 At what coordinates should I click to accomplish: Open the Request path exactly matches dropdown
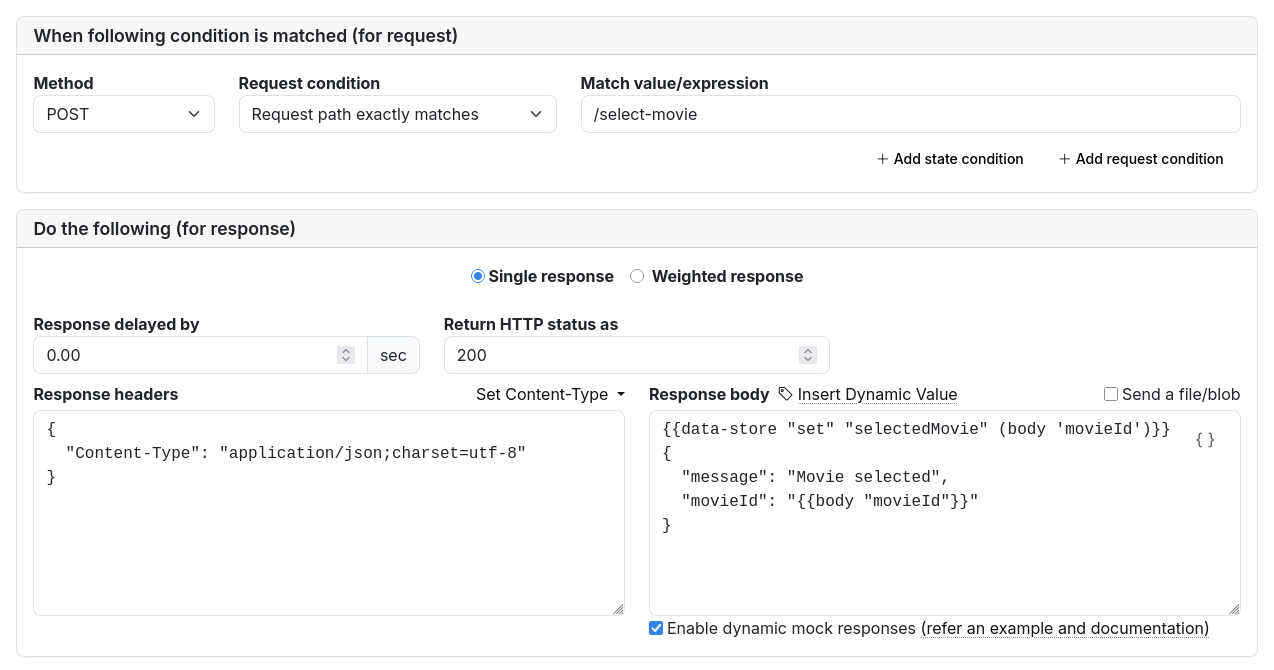coord(397,114)
